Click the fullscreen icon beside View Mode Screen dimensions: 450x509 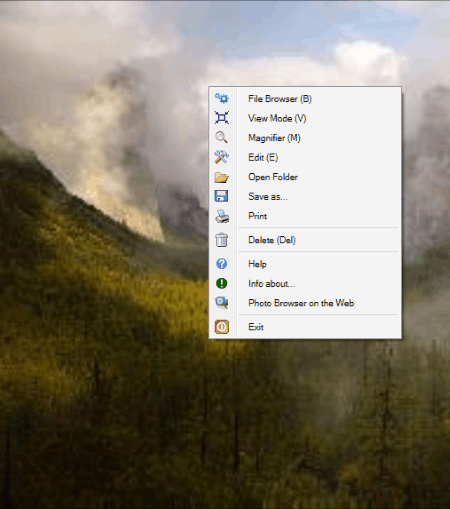click(x=222, y=118)
